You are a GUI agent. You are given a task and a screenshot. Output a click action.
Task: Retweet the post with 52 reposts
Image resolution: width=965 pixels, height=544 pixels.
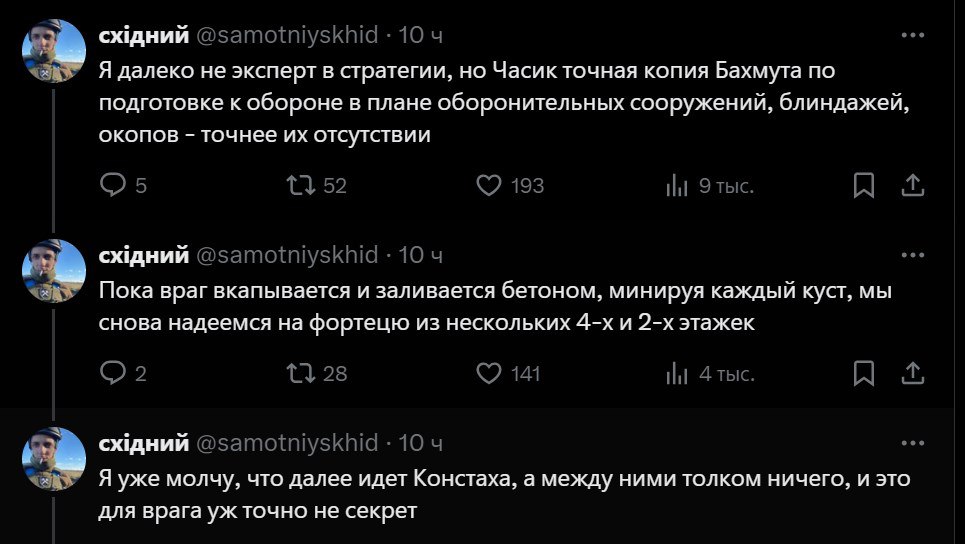coord(299,185)
